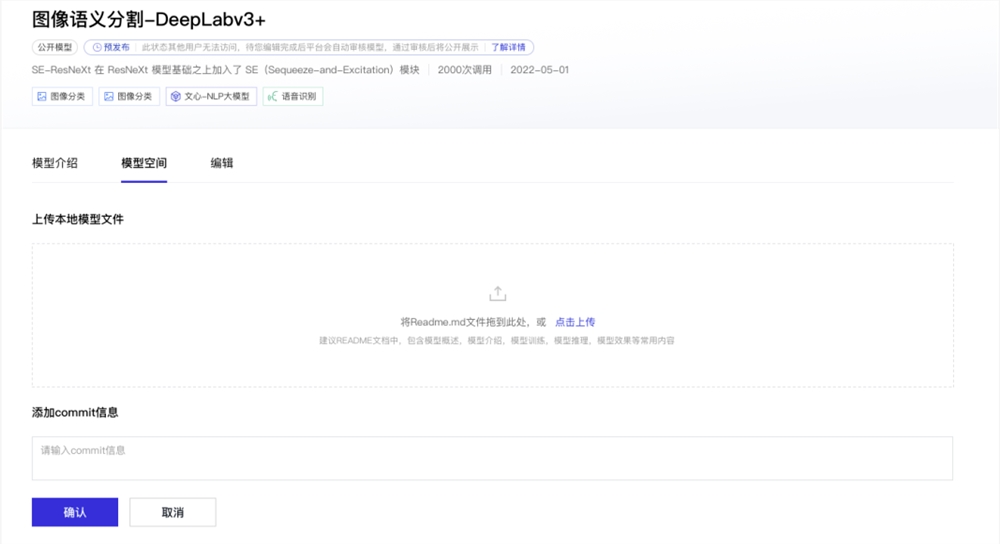Viewport: 1000px width, 544px height.
Task: Click the 点击上传 link
Action: pos(575,322)
